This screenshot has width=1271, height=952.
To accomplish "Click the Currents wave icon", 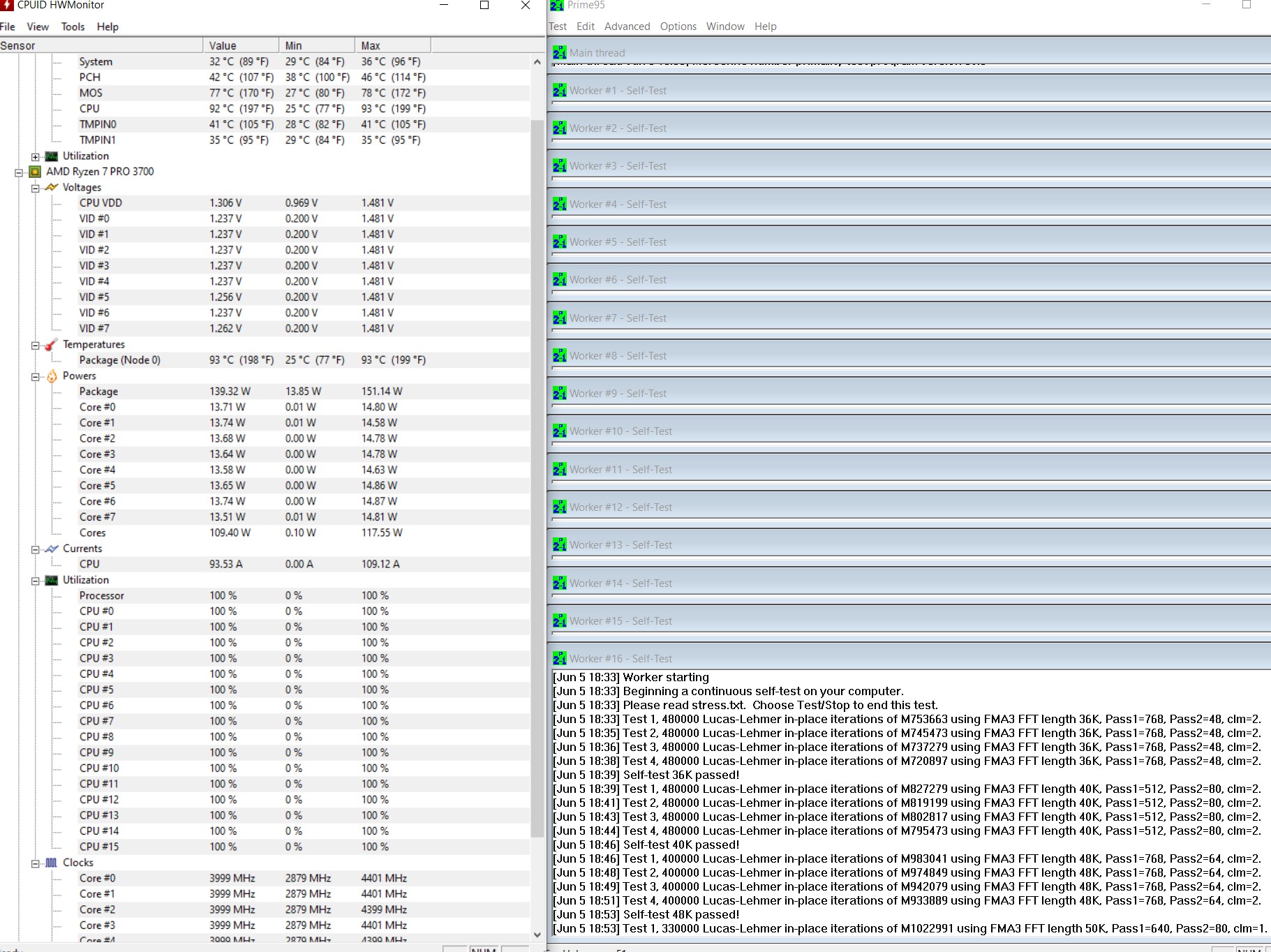I will pyautogui.click(x=52, y=549).
